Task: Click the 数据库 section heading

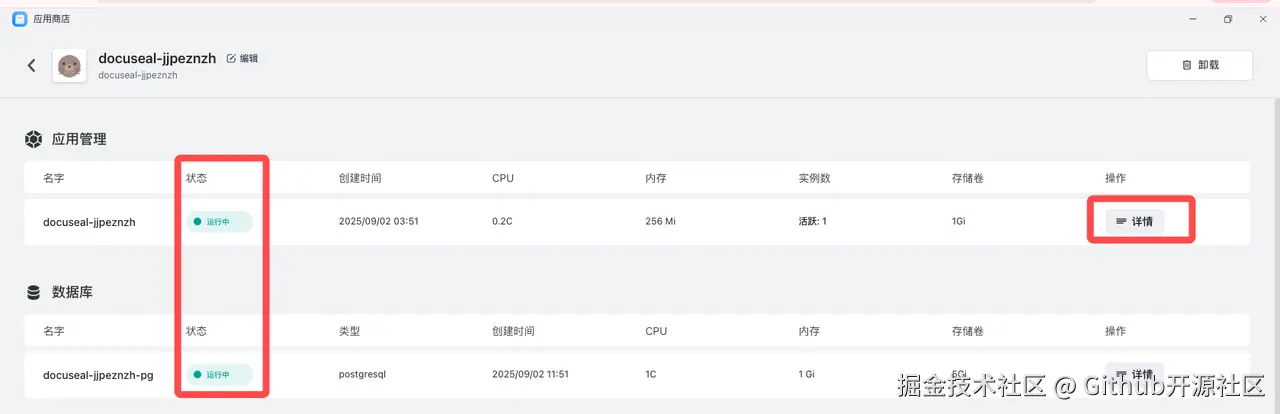Action: tap(72, 292)
